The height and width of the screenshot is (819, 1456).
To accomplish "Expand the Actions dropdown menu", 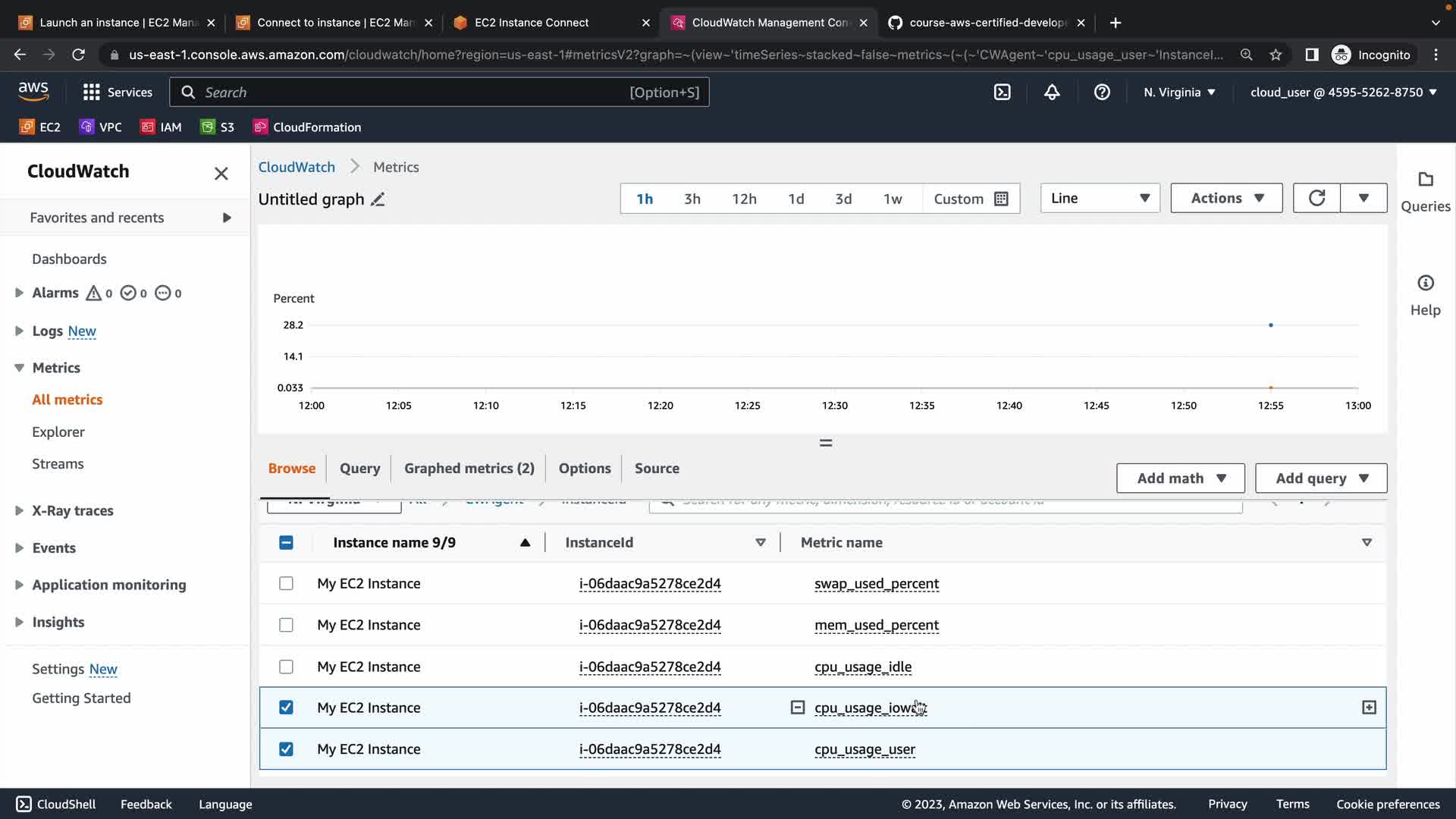I will [x=1226, y=198].
